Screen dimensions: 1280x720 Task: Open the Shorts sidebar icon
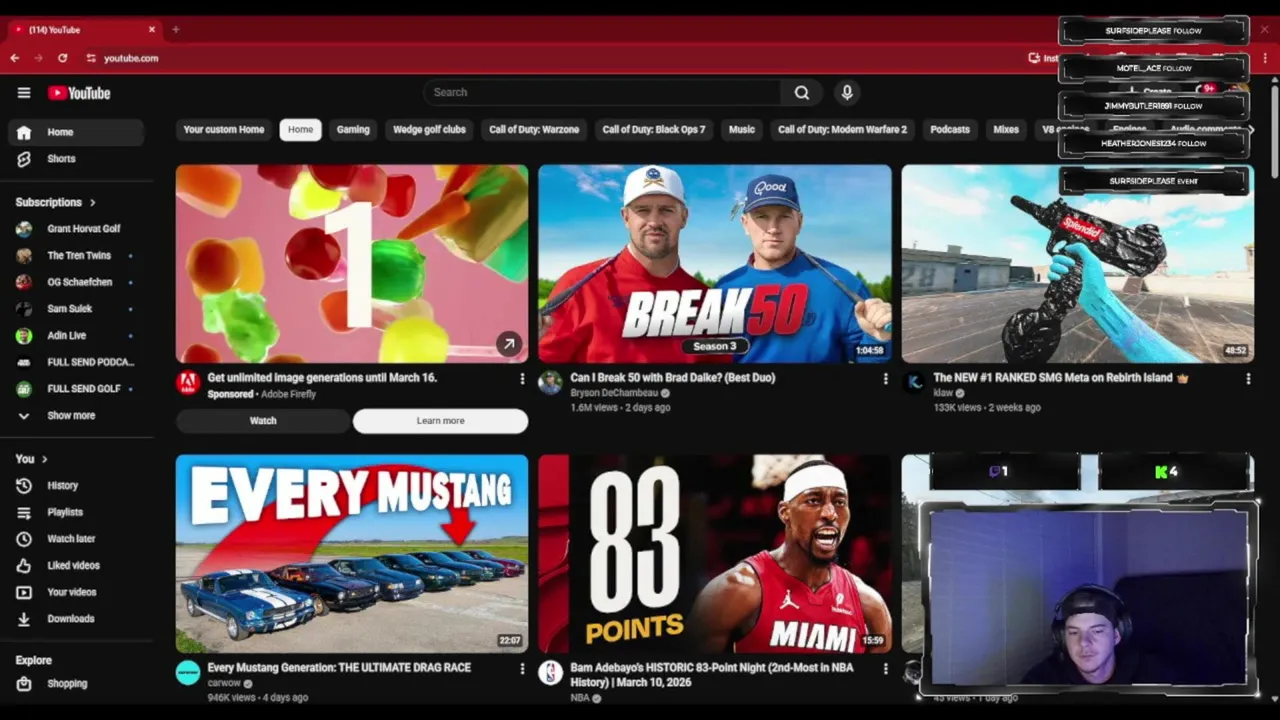pyautogui.click(x=24, y=159)
